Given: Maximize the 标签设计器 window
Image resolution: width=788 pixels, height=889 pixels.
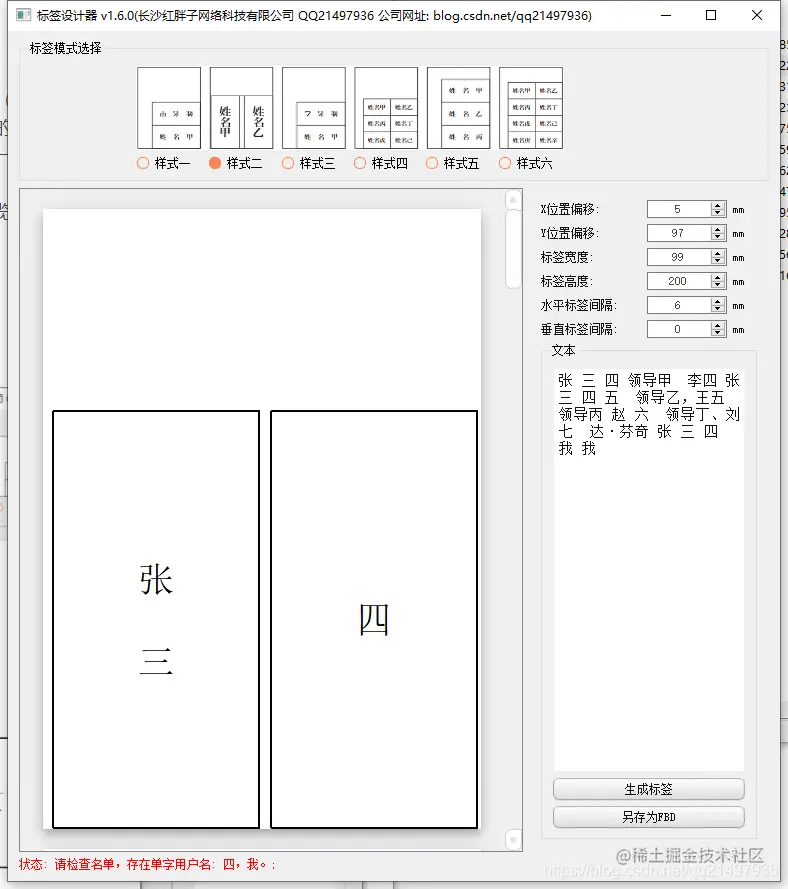Looking at the screenshot, I should coord(711,15).
